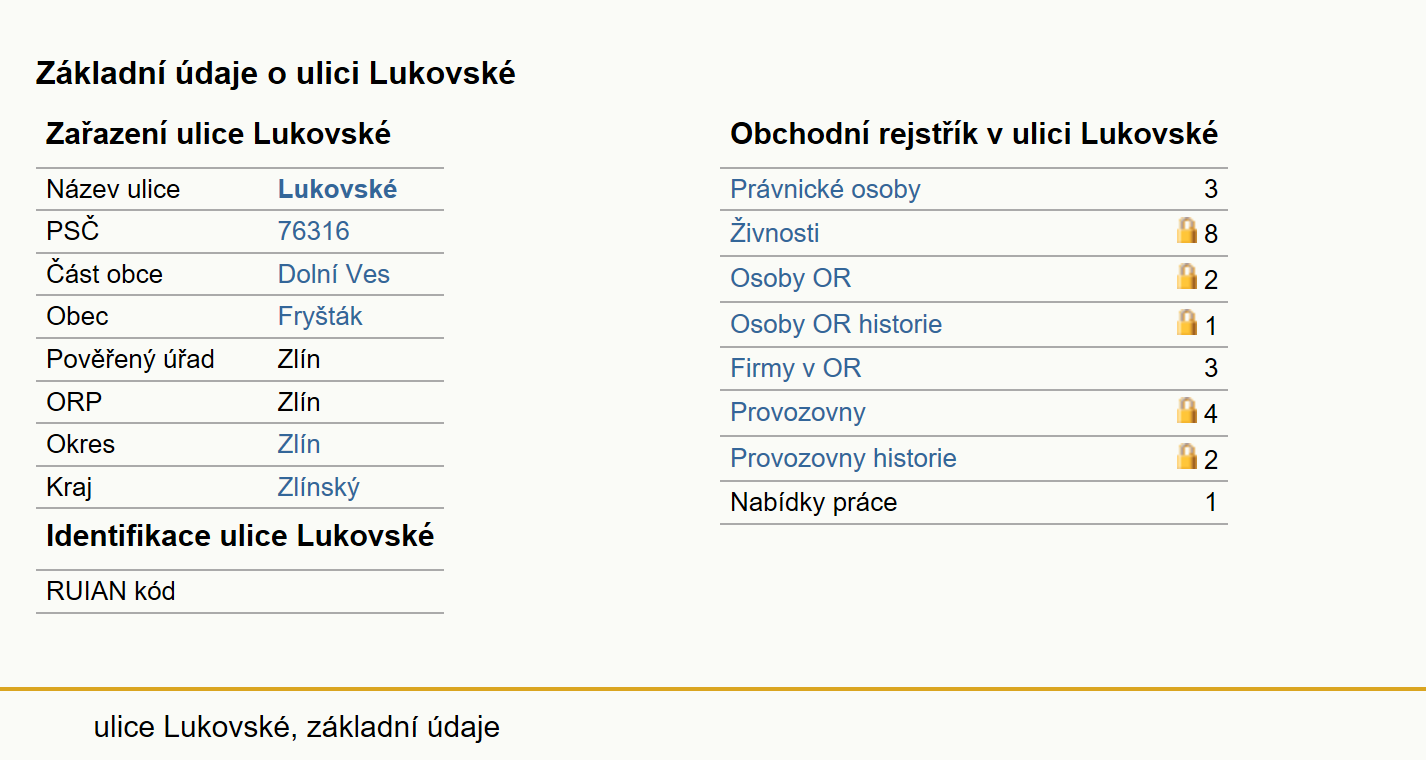Open the Provozovny historie link
This screenshot has height=760, width=1426.
(843, 459)
